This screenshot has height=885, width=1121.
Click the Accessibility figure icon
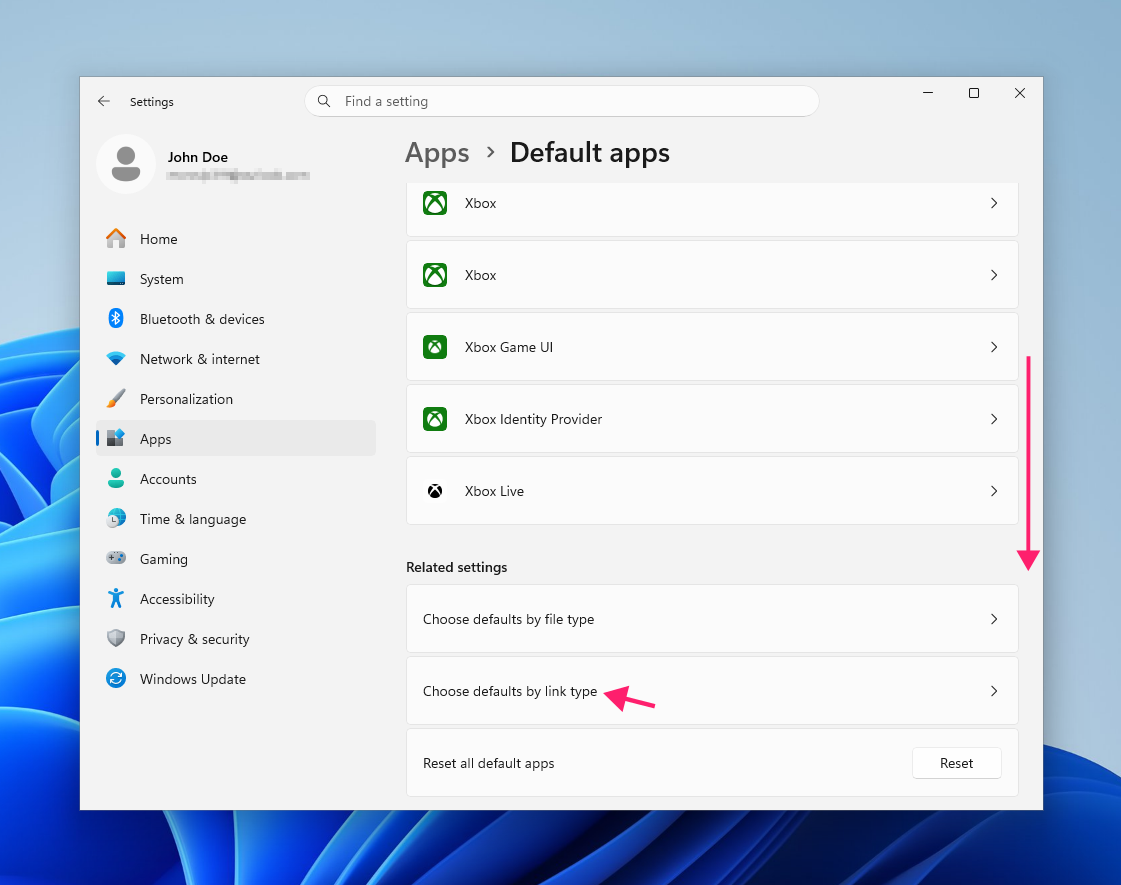click(116, 598)
